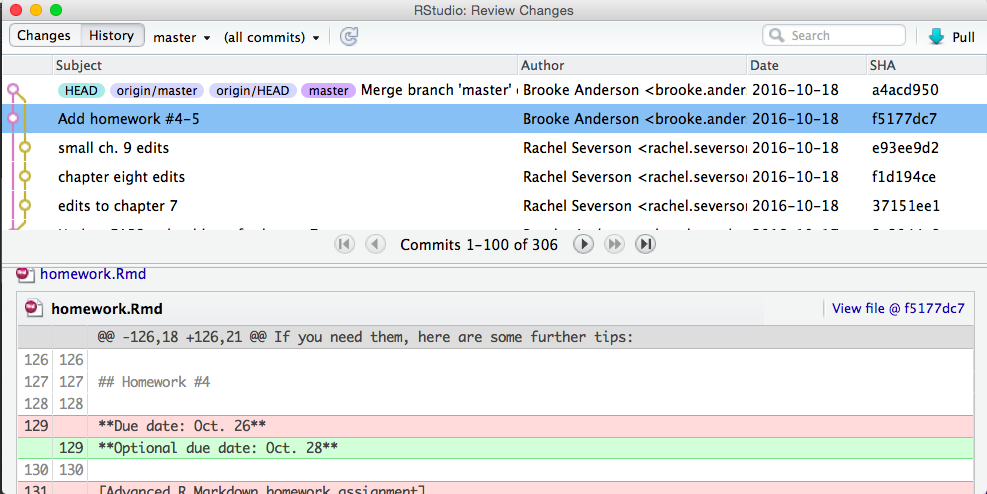This screenshot has width=987, height=494.
Task: Select the 'chapter eight edits' commit
Action: [x=121, y=177]
